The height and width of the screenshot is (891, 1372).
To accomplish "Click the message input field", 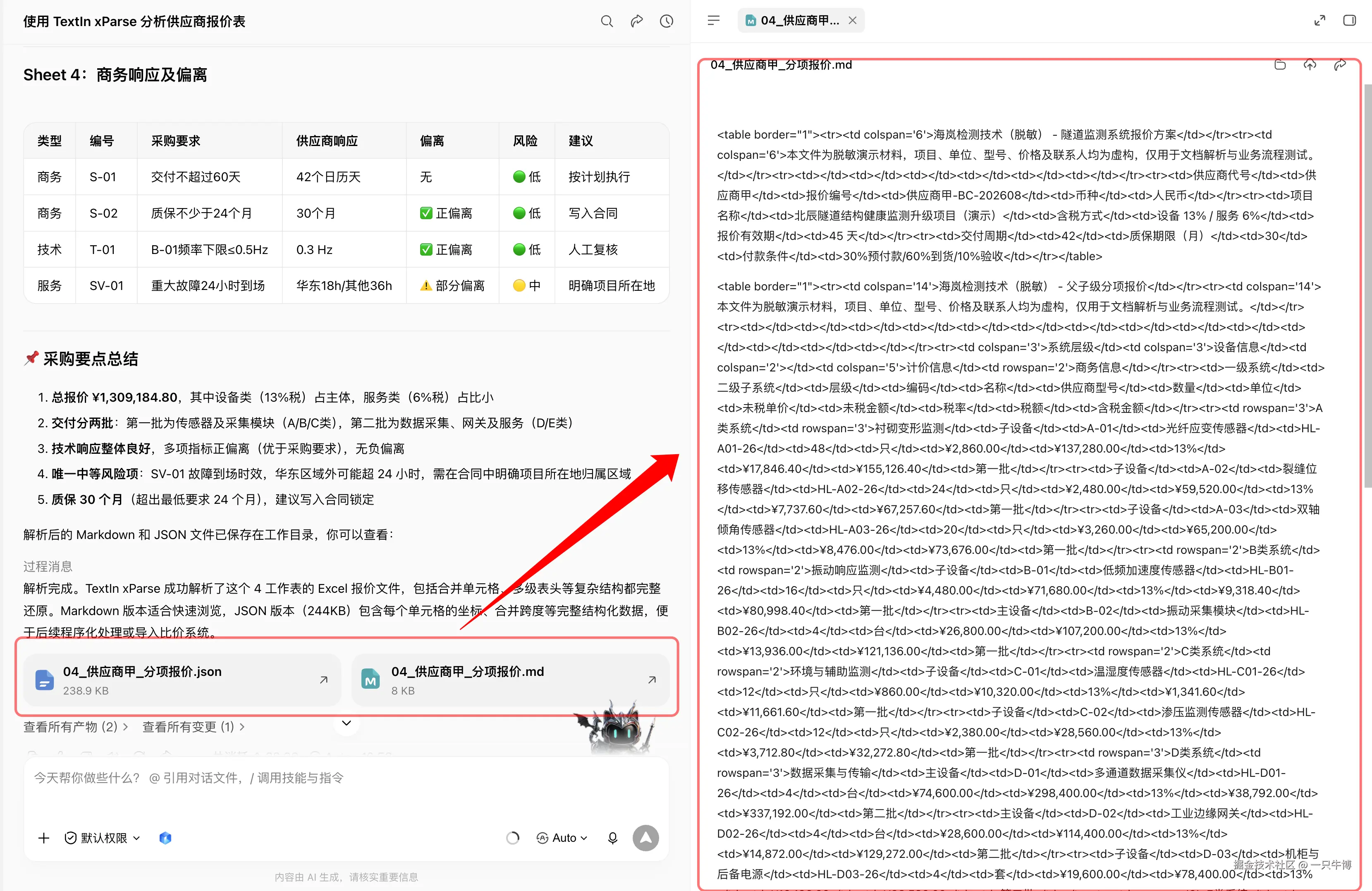I will [x=346, y=778].
